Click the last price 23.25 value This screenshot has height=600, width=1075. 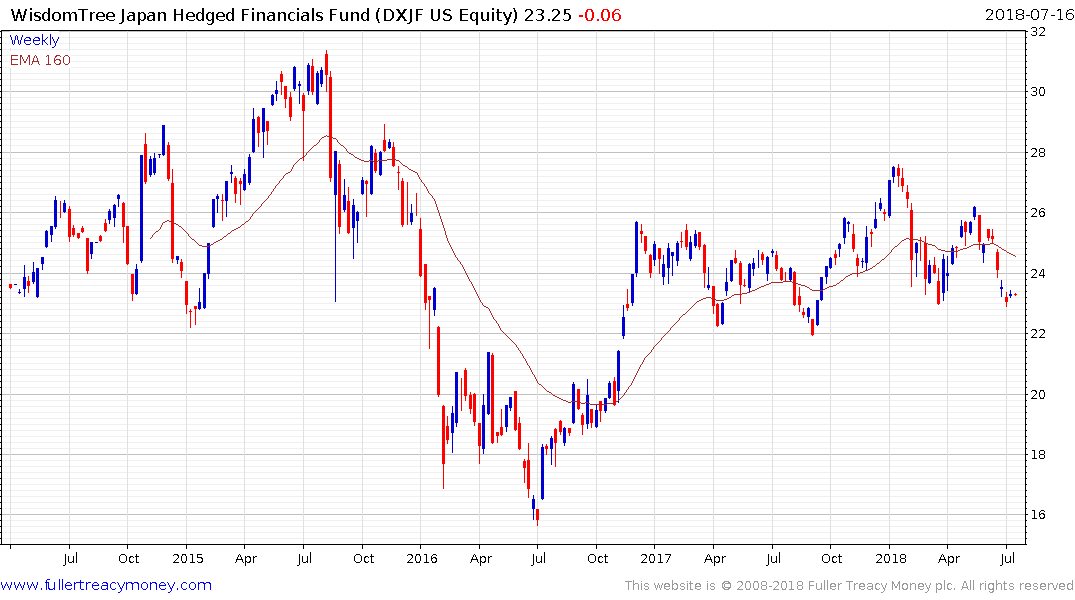[x=548, y=15]
